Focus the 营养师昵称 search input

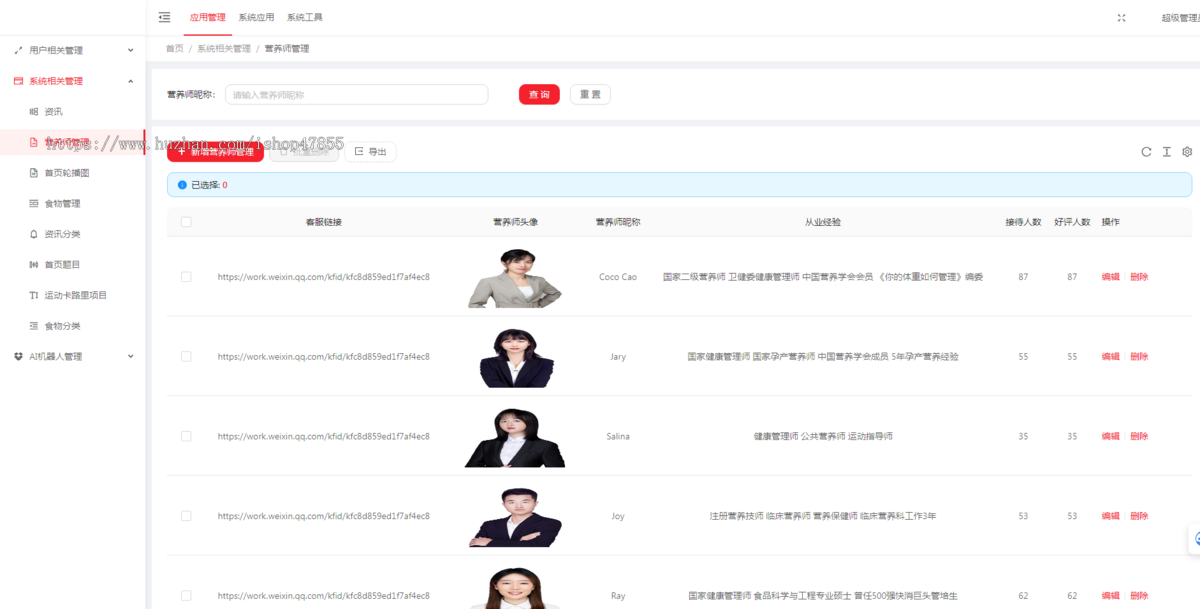pyautogui.click(x=356, y=94)
